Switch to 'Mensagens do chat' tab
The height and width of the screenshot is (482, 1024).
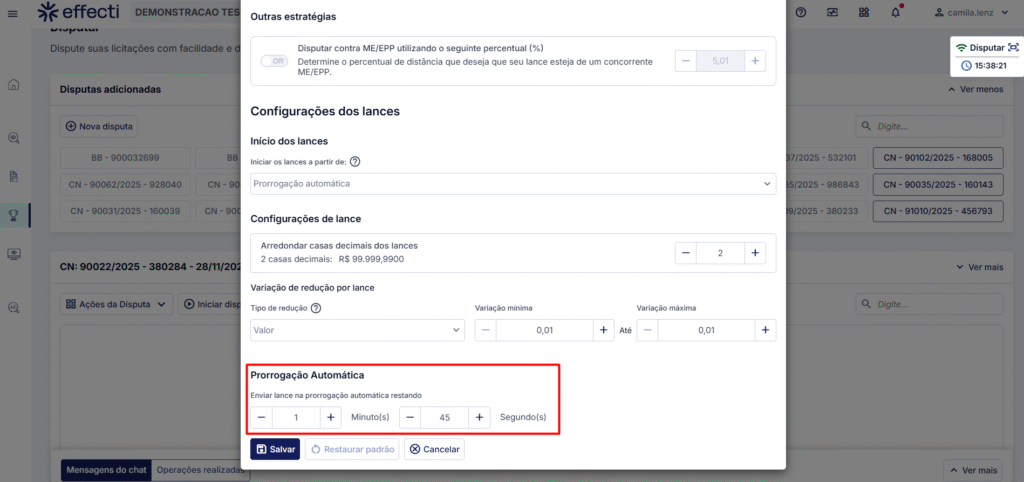click(106, 470)
